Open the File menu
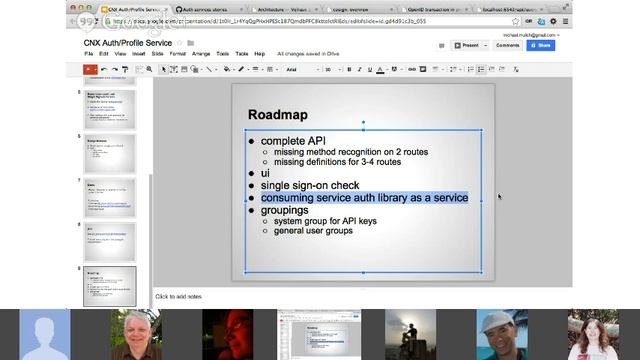This screenshot has height=360, width=640. (89, 54)
